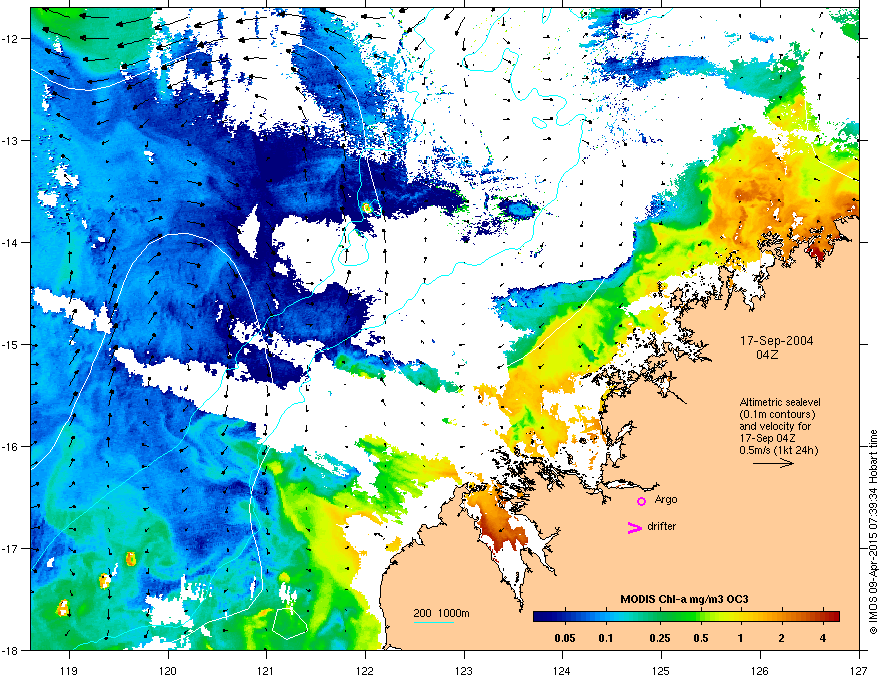Click the '(0.1m contours)' caption line
Screen dimensions: 880x680
click(x=777, y=414)
